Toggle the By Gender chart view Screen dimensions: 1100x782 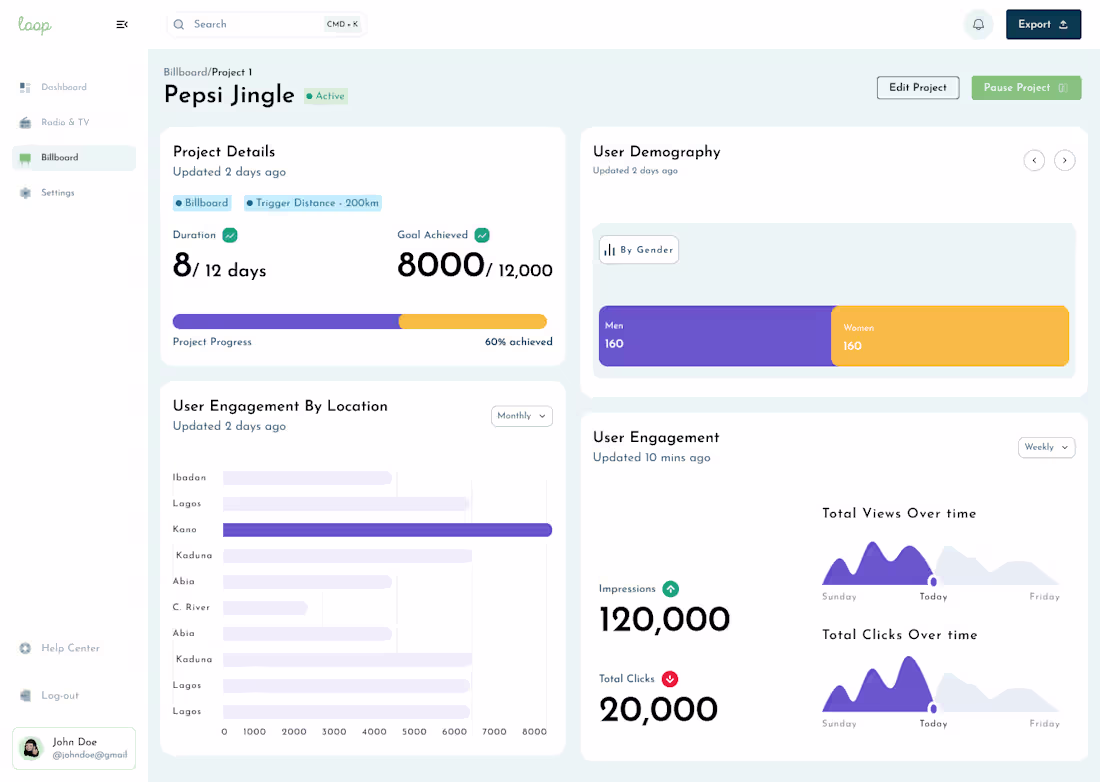[638, 249]
